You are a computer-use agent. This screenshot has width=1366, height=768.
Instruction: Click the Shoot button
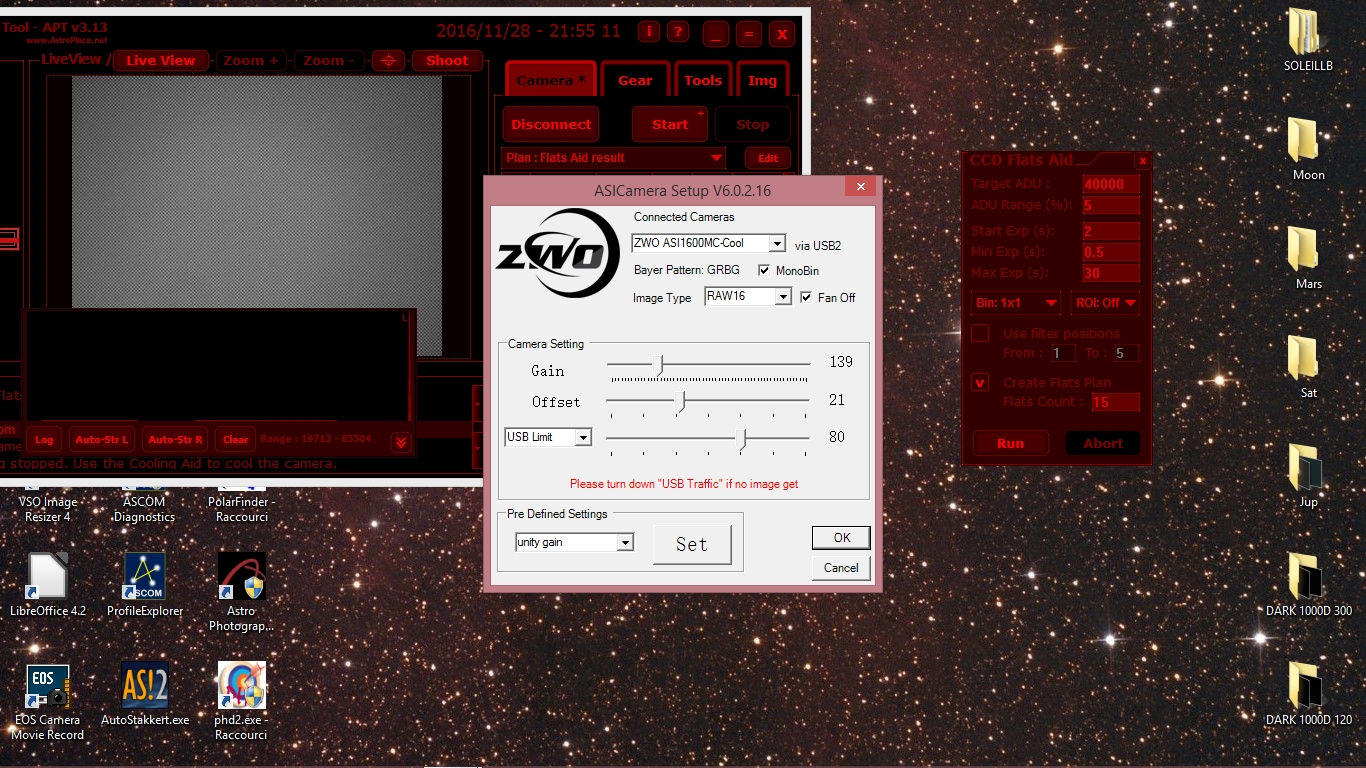tap(447, 60)
